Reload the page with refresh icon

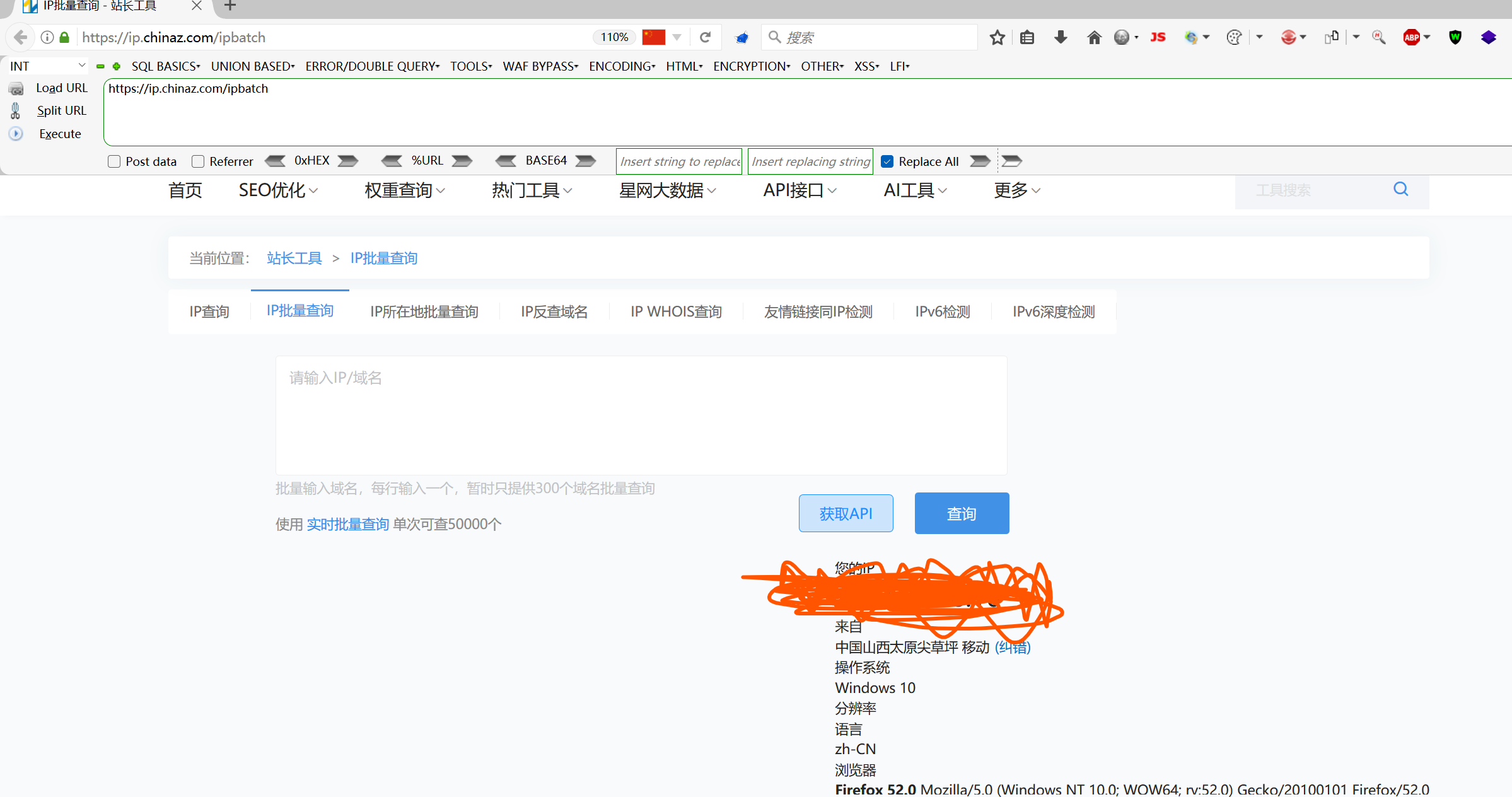click(706, 37)
